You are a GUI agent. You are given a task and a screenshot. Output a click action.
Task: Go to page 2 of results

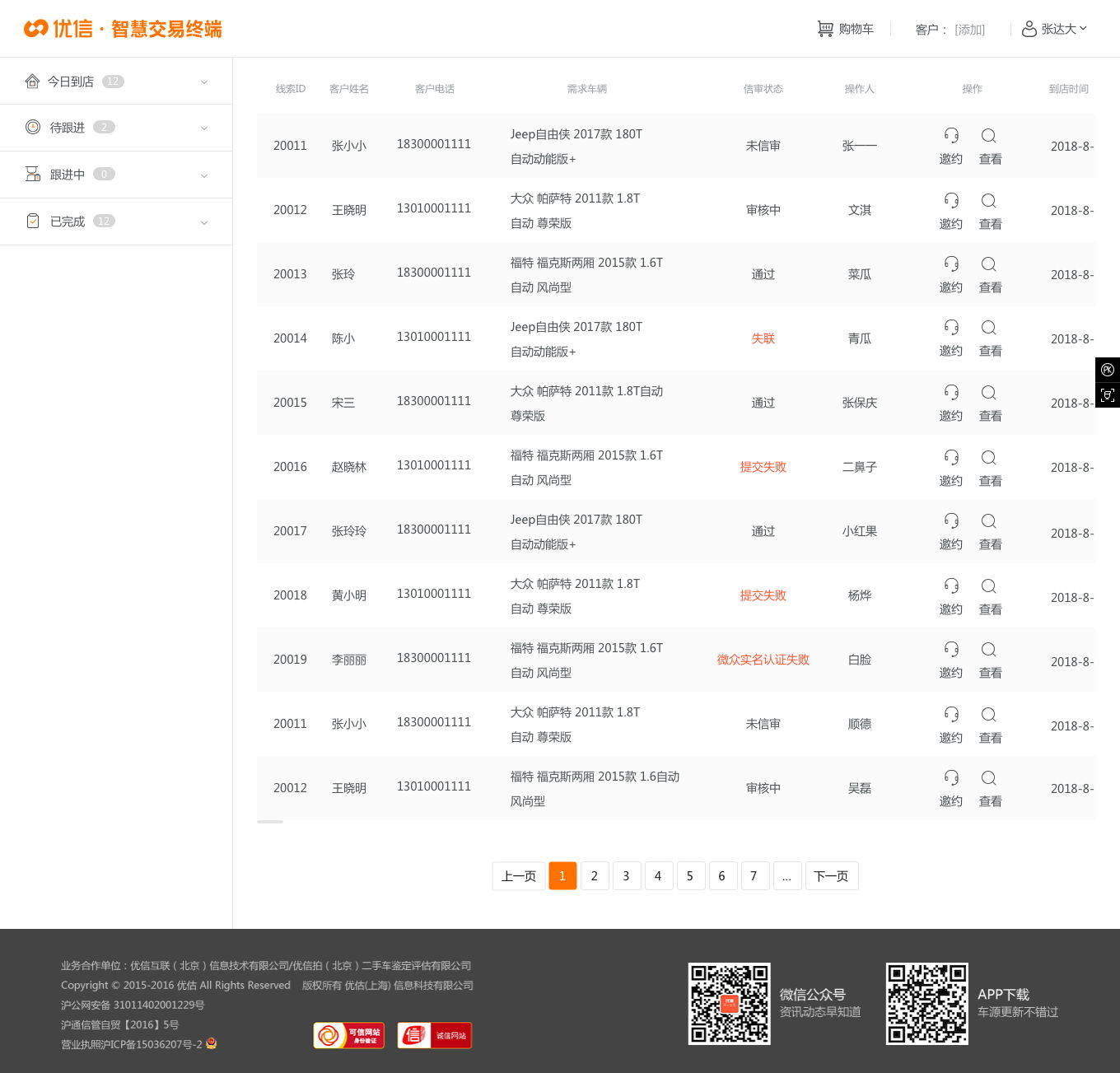(x=594, y=875)
